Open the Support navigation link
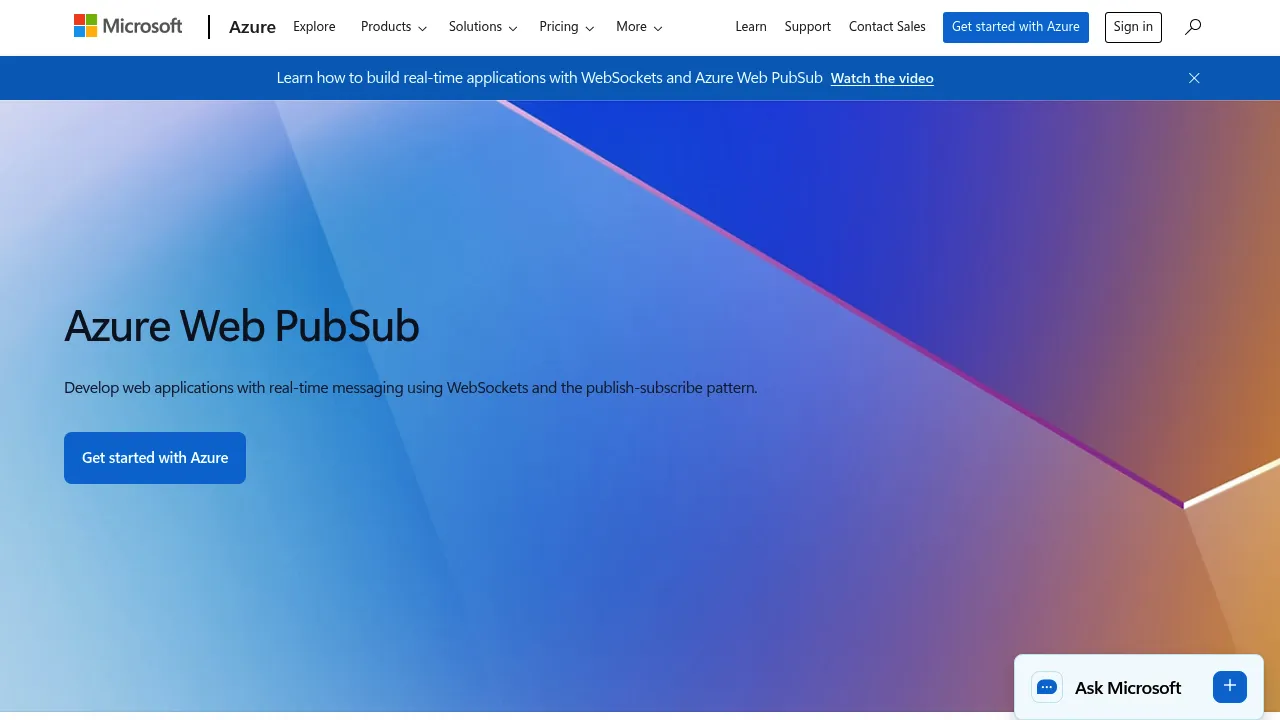1280x720 pixels. (x=808, y=27)
